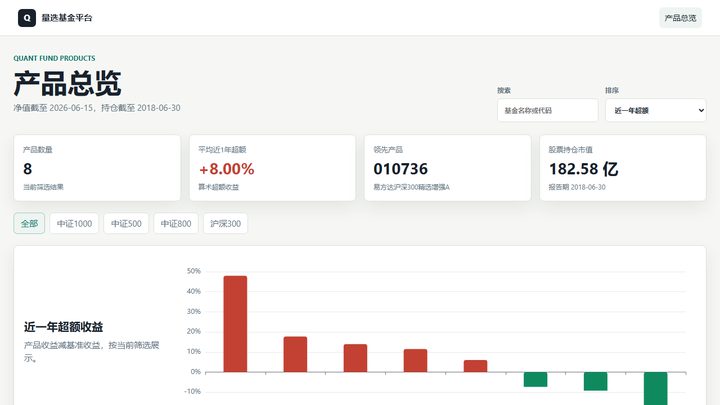Select the 中证500 filter tab

click(x=126, y=224)
